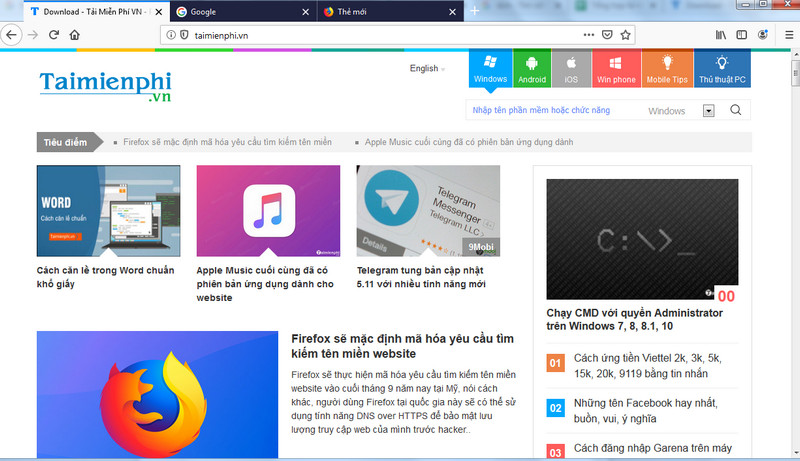Bookmark this page with the star
800x461 pixels.
pyautogui.click(x=626, y=35)
